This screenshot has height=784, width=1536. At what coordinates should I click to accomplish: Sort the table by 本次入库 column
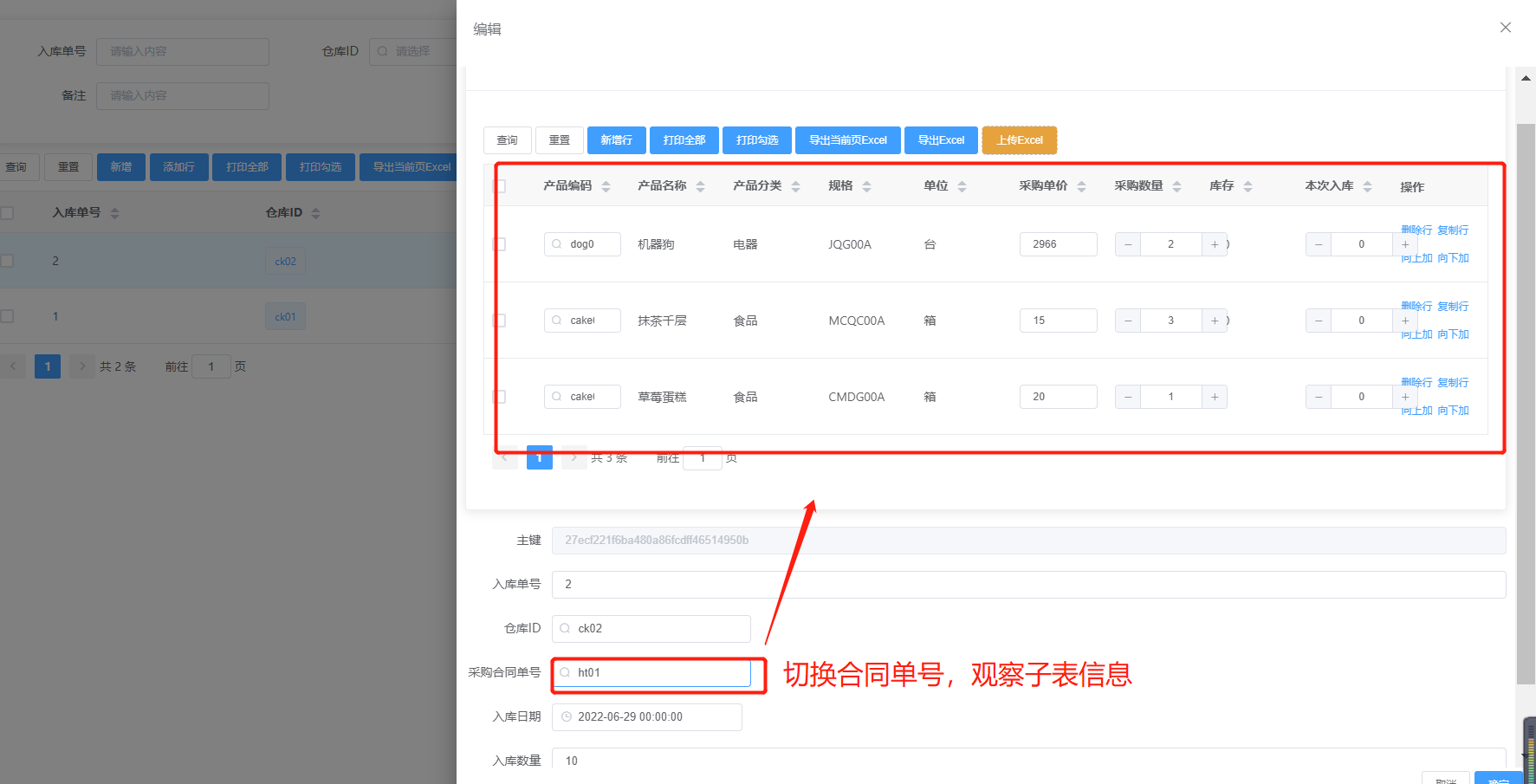pyautogui.click(x=1367, y=186)
